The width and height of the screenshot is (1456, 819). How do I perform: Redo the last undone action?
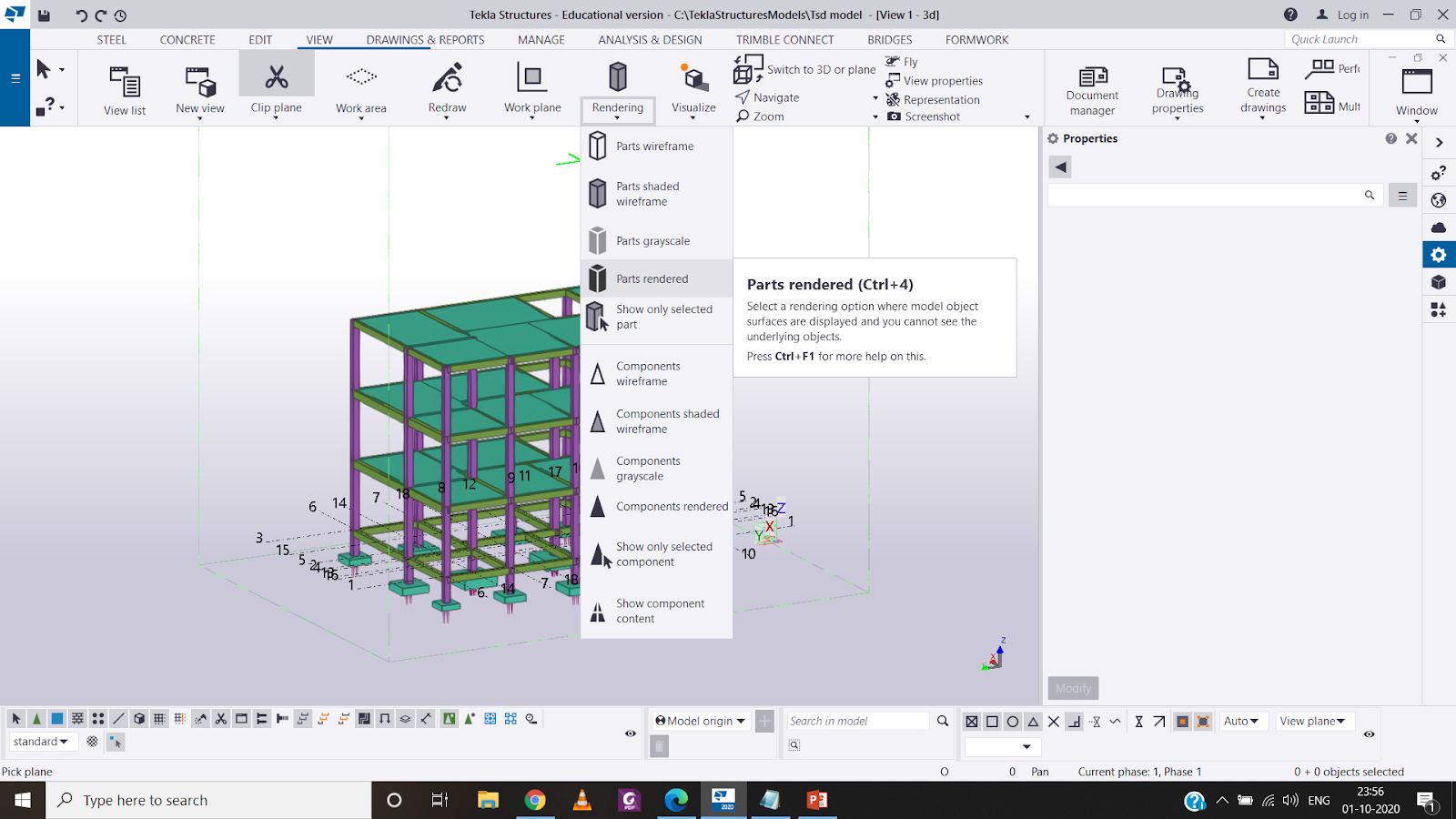point(101,15)
